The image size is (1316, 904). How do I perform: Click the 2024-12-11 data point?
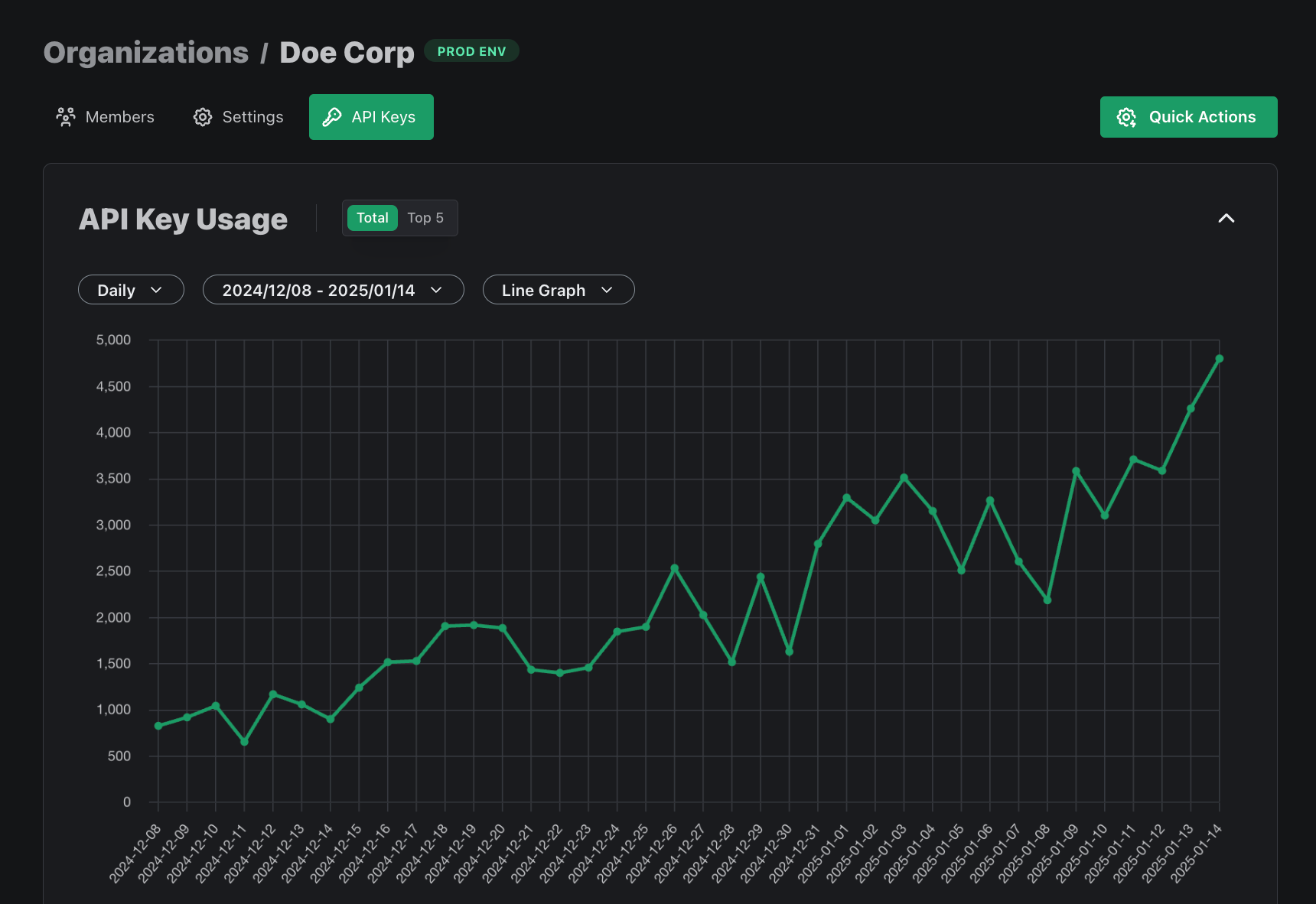coord(244,742)
